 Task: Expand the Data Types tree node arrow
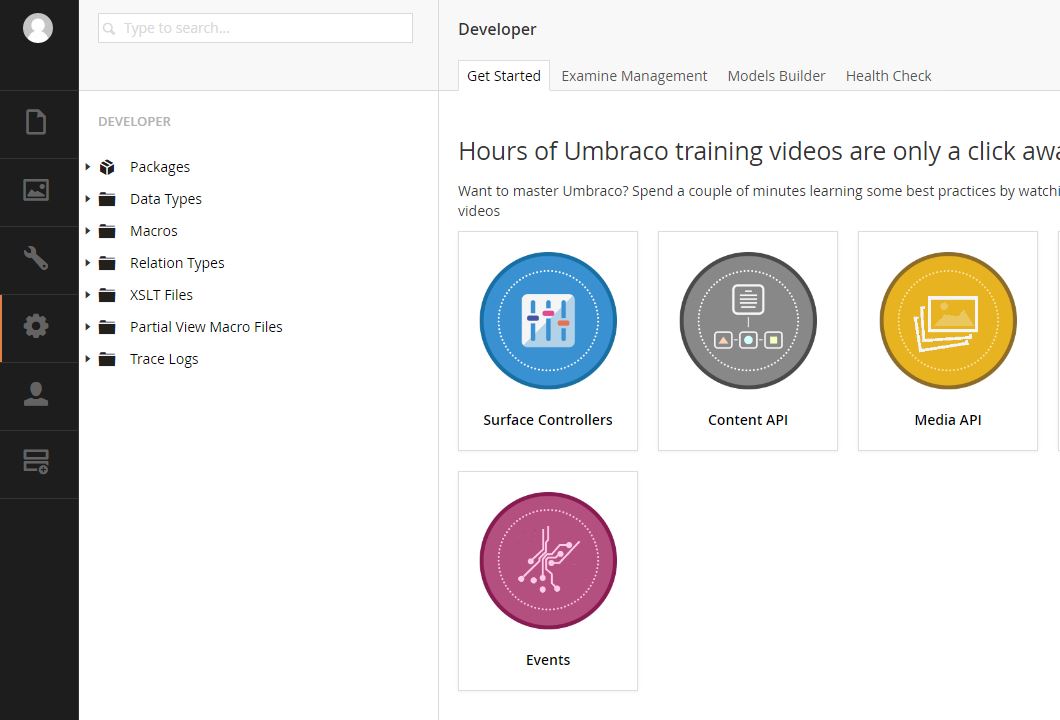coord(88,199)
